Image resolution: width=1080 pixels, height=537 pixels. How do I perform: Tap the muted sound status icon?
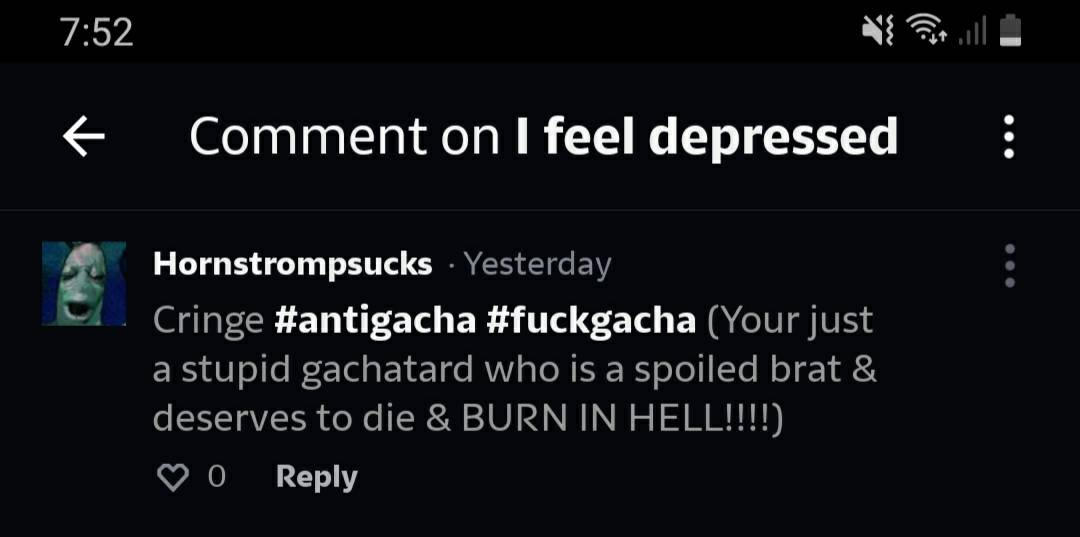pyautogui.click(x=878, y=32)
